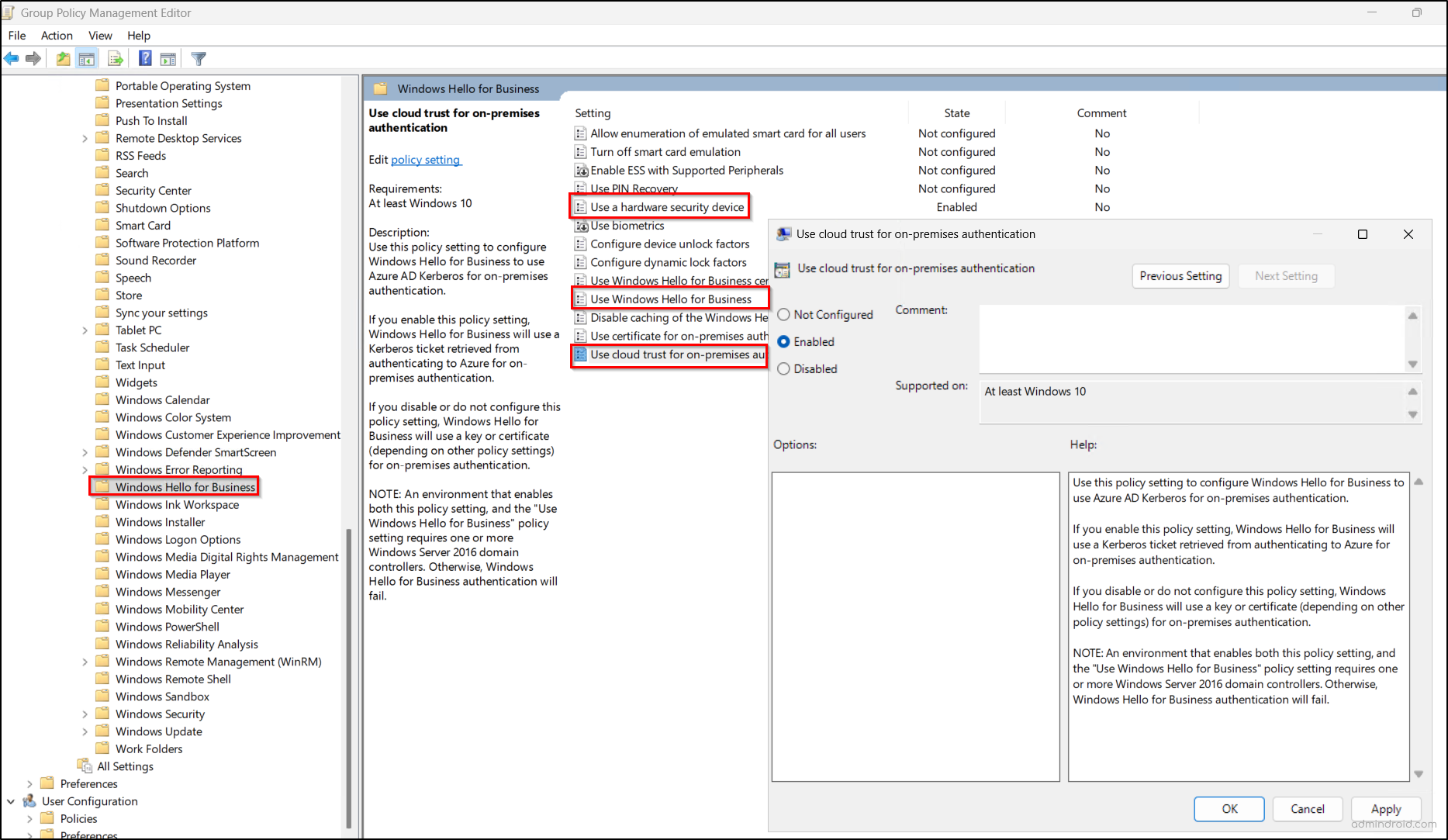Screen dimensions: 1448x840
Task: Select the Enabled radio button
Action: tap(783, 341)
